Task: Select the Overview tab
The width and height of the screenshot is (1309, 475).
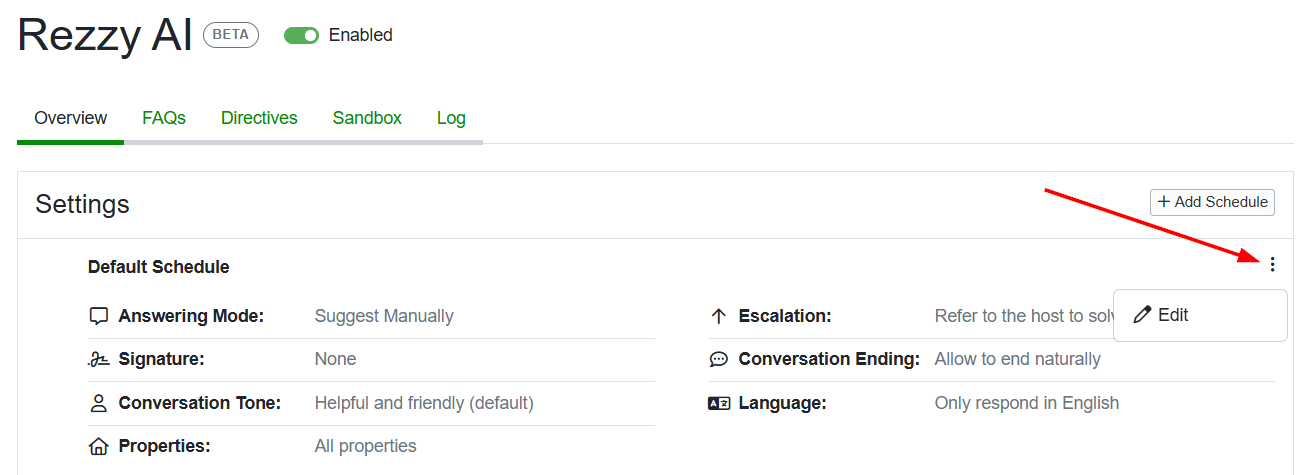Action: (x=70, y=118)
